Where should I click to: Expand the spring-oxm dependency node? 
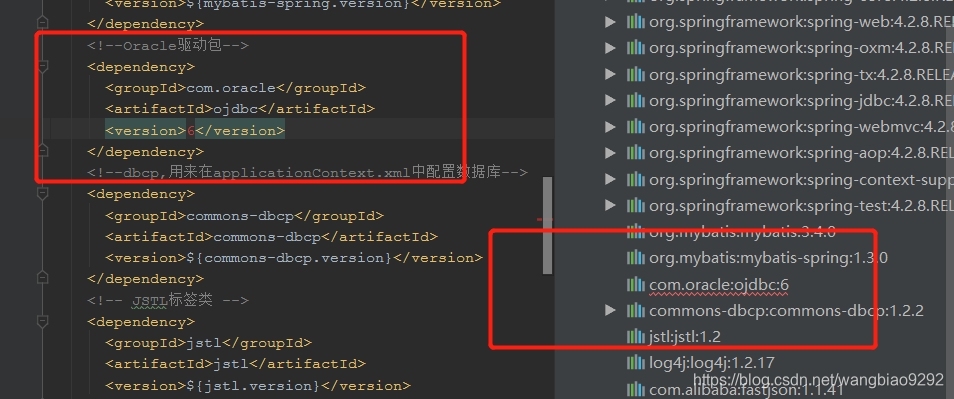[x=610, y=48]
